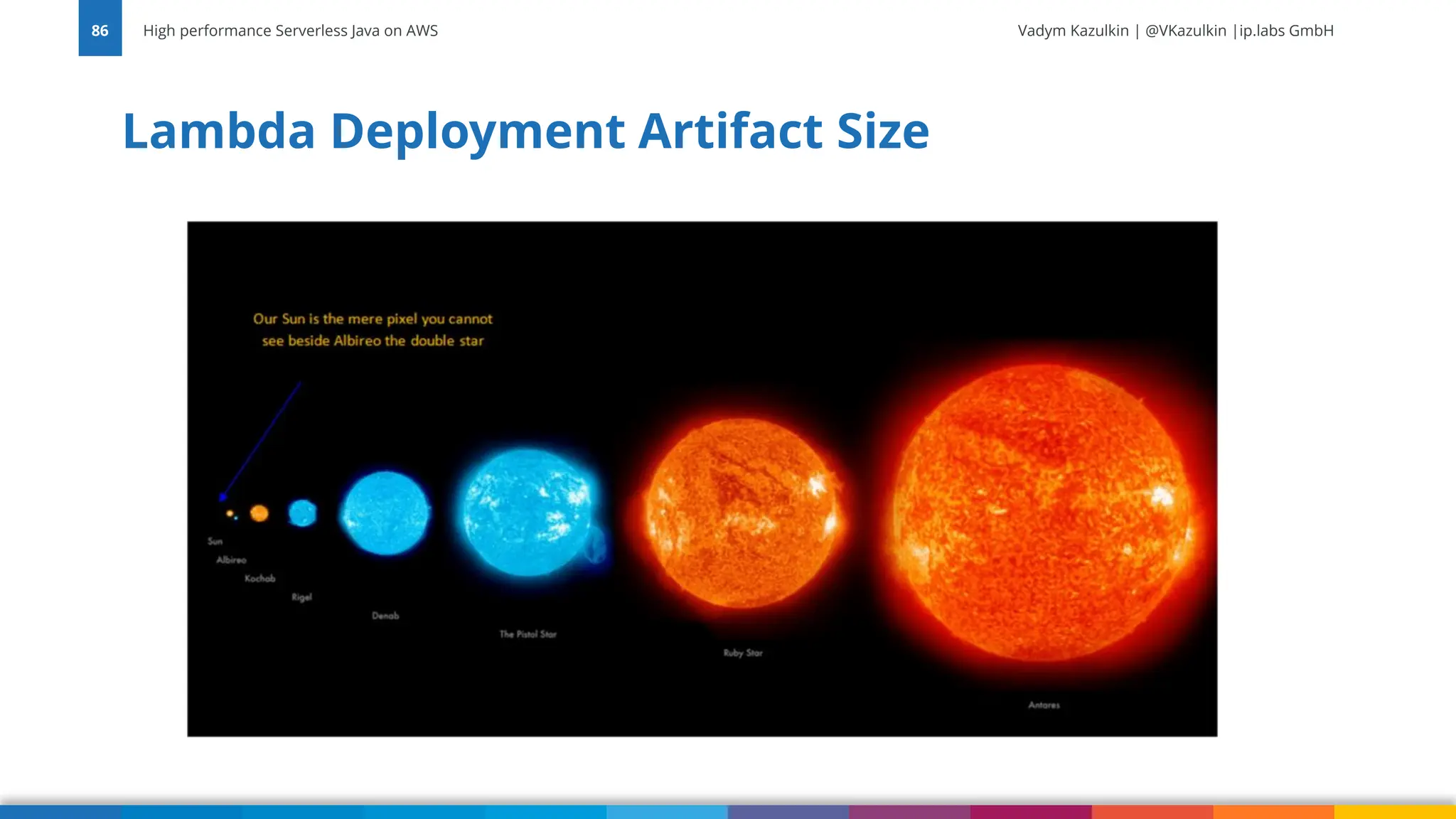Click the slide number 86 badge

click(x=100, y=30)
